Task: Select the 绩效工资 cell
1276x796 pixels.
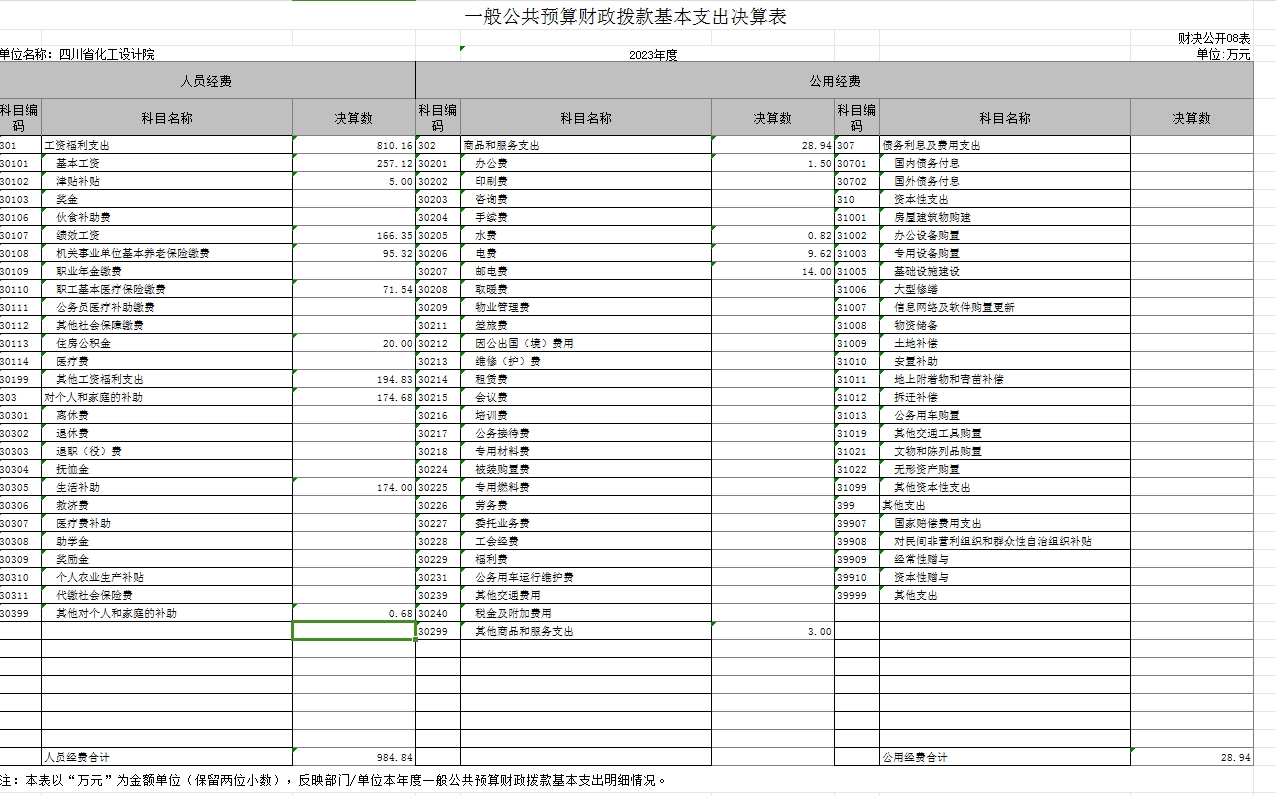Action: coord(167,235)
